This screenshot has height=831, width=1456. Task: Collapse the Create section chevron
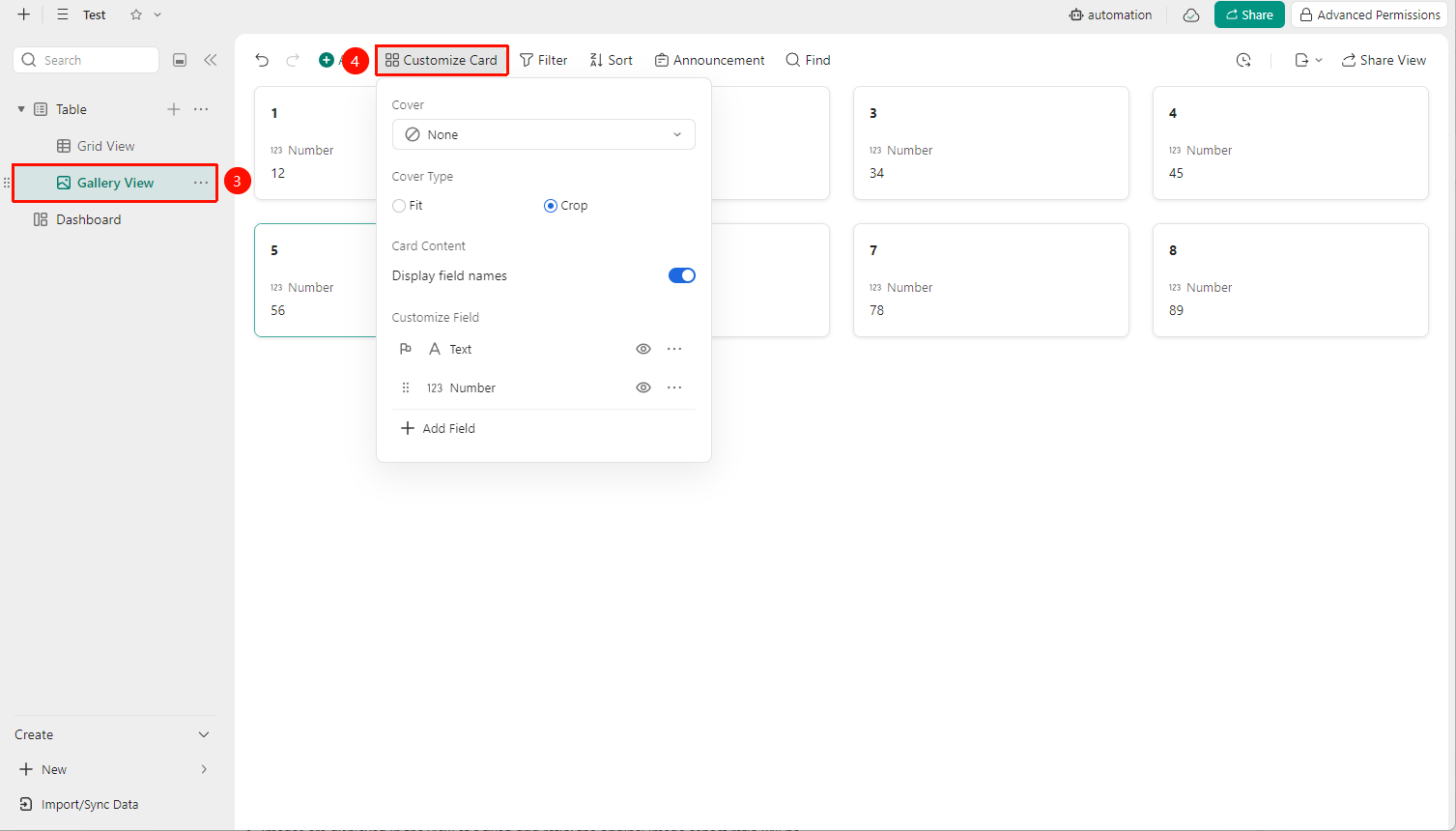tap(204, 734)
